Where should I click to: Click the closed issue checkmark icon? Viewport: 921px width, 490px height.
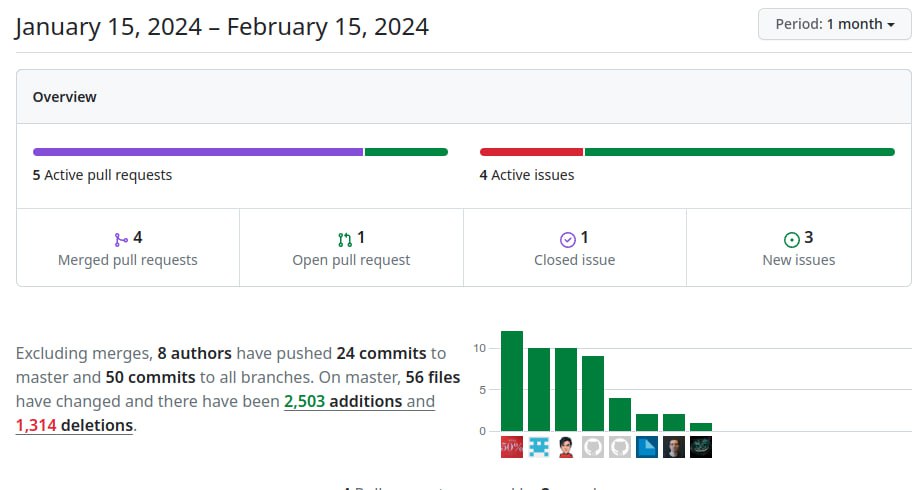(568, 239)
